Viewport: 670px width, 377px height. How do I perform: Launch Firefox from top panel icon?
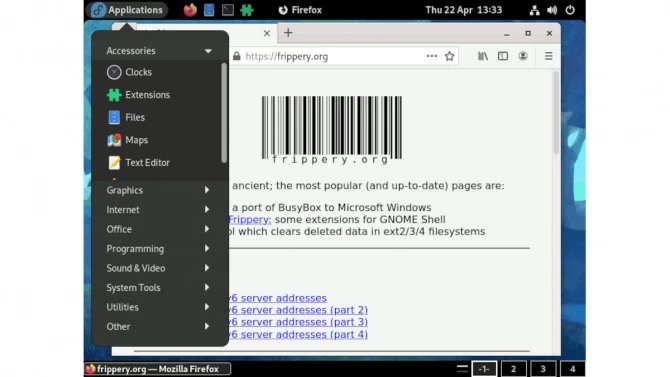coord(190,10)
